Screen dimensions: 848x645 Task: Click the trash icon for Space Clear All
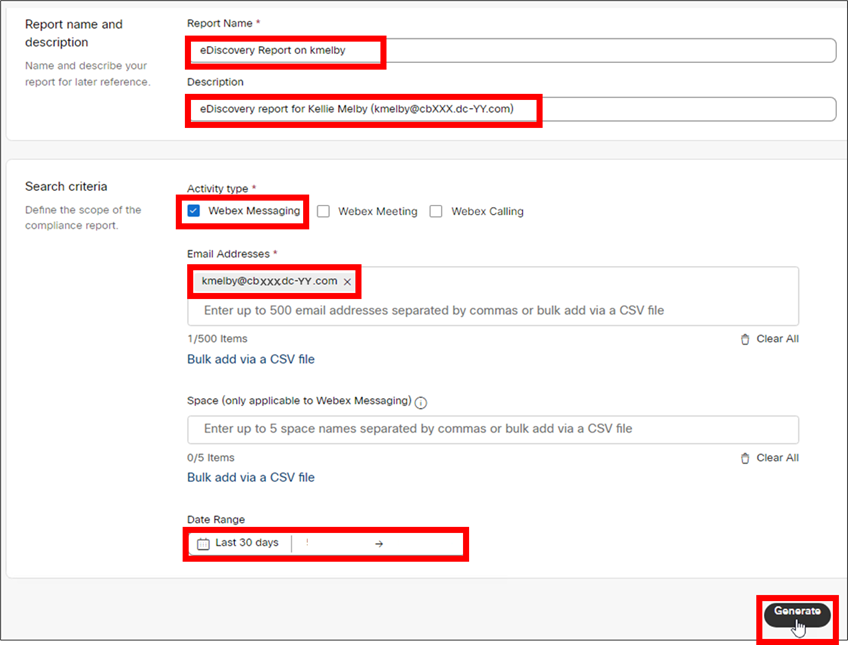(x=745, y=458)
